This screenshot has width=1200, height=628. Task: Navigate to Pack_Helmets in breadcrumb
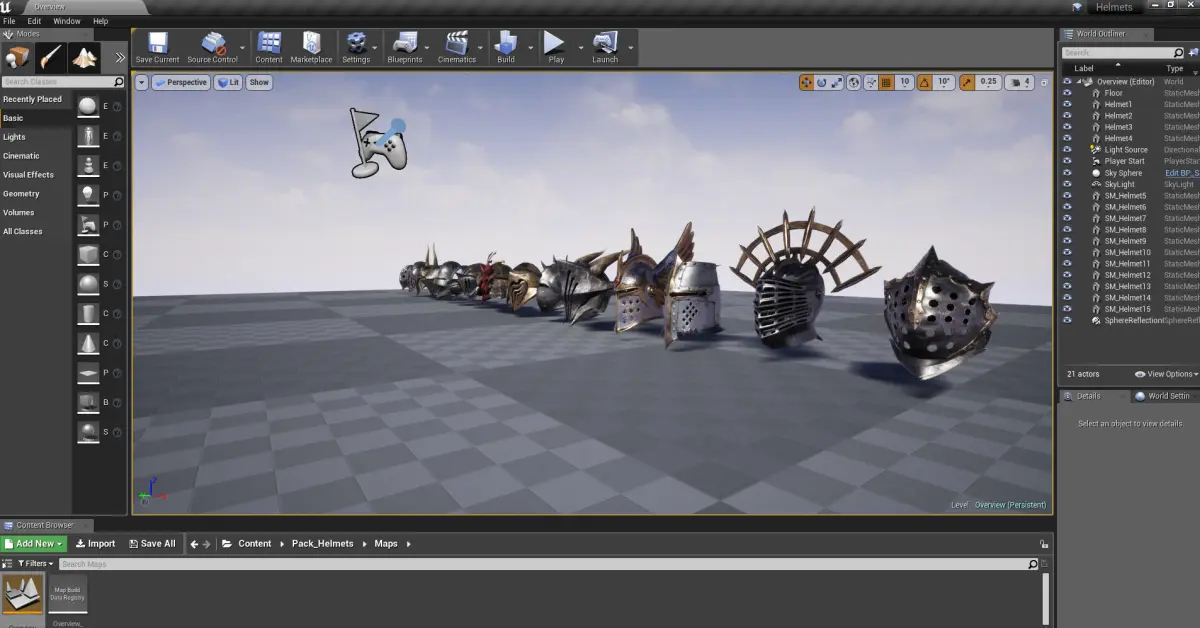tap(322, 544)
